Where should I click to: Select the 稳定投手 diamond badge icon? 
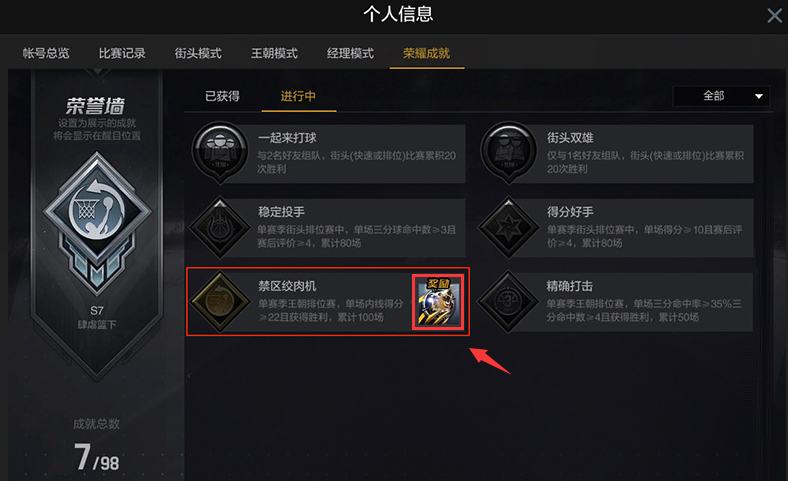click(x=220, y=228)
